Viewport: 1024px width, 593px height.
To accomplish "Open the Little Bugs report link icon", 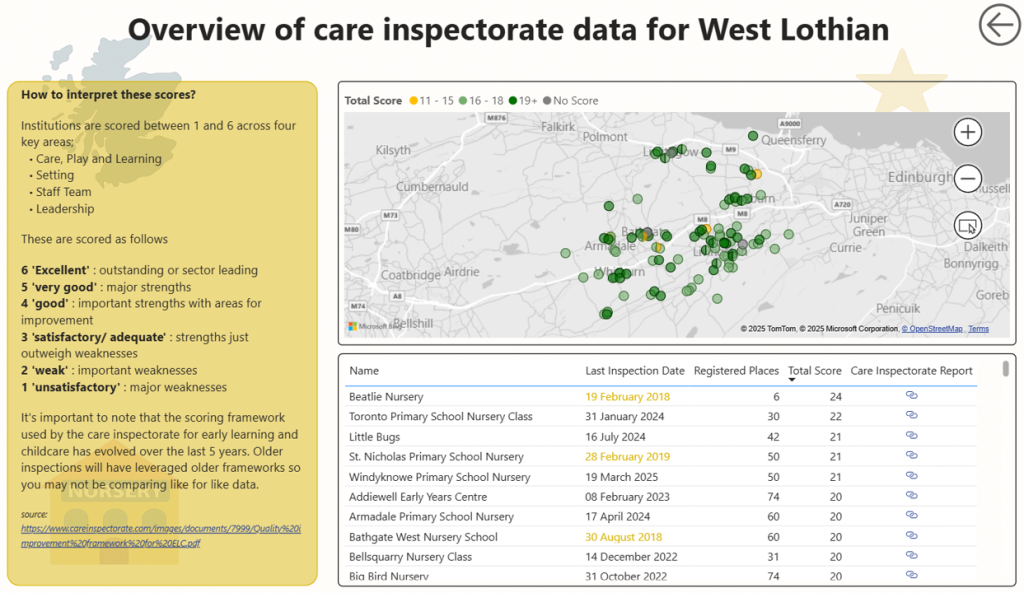I will (x=912, y=435).
